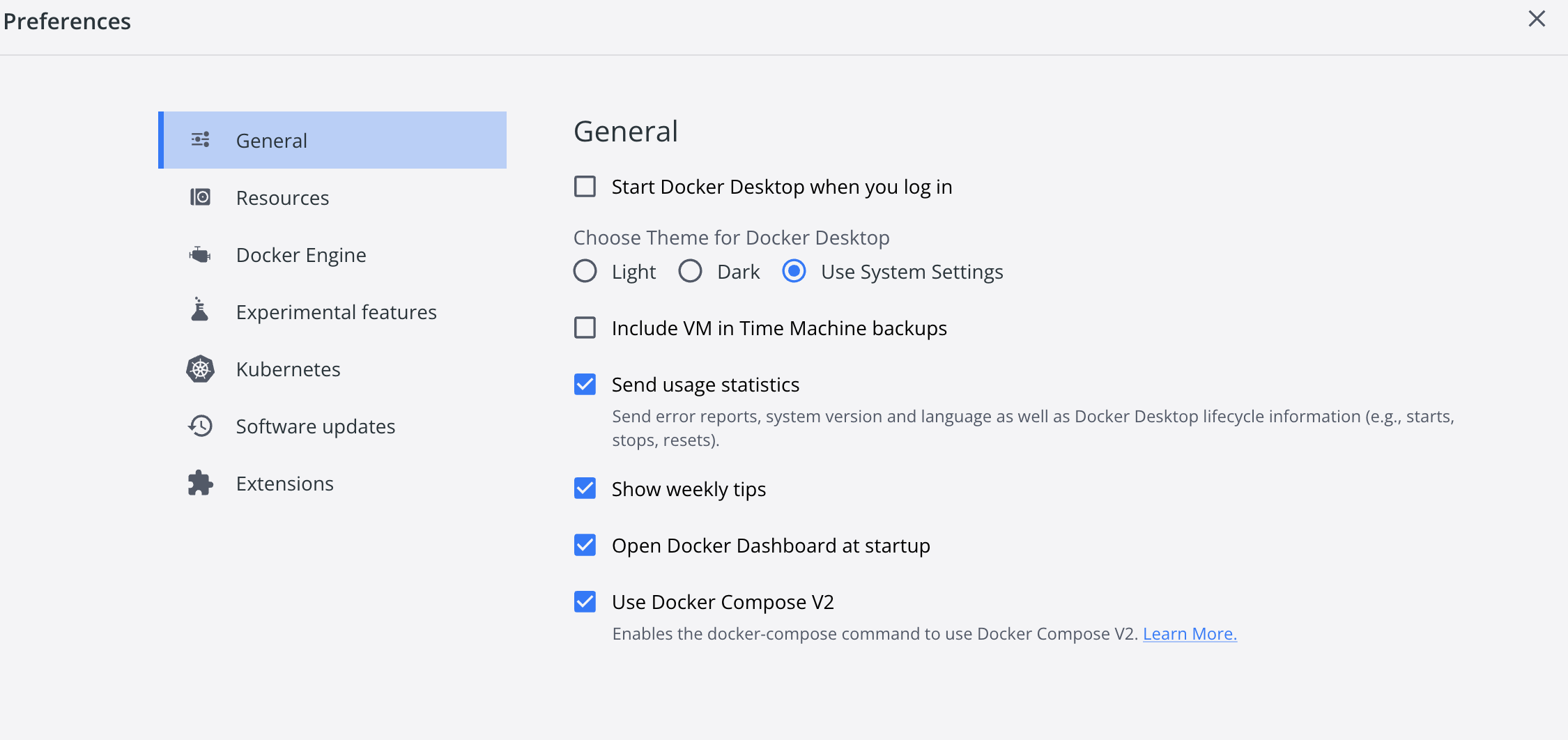Uncheck Open Docker Dashboard at startup

pyautogui.click(x=585, y=545)
